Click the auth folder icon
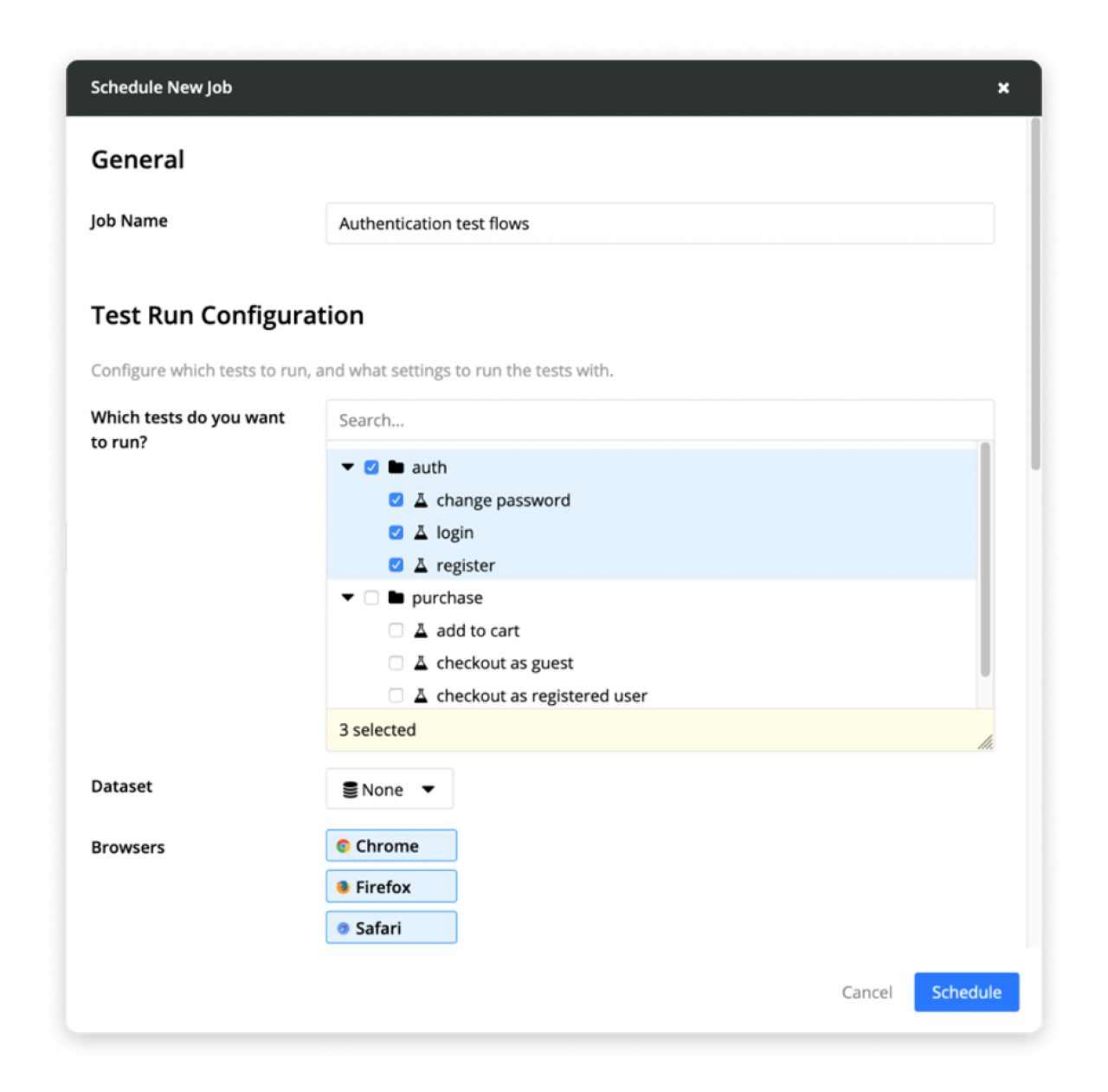Image resolution: width=1108 pixels, height=1092 pixels. (x=396, y=468)
